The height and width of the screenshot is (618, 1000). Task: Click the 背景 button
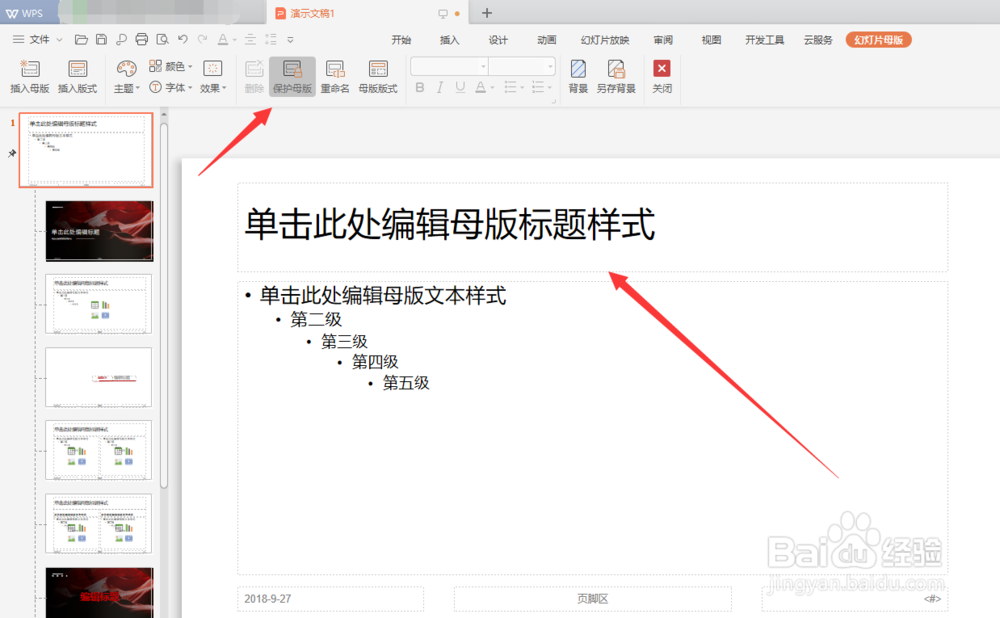(578, 77)
